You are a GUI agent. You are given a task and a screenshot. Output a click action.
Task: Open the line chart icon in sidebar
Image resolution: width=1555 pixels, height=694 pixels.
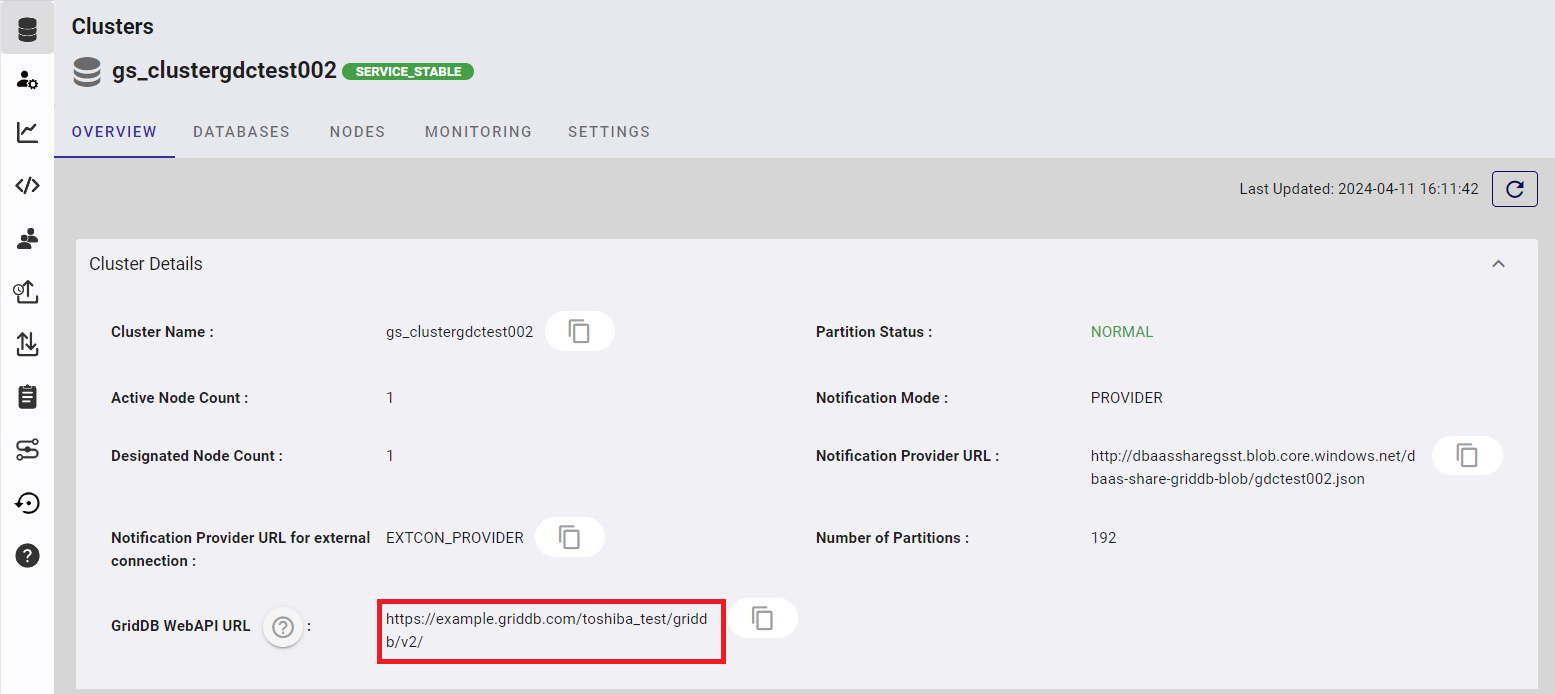coord(28,132)
